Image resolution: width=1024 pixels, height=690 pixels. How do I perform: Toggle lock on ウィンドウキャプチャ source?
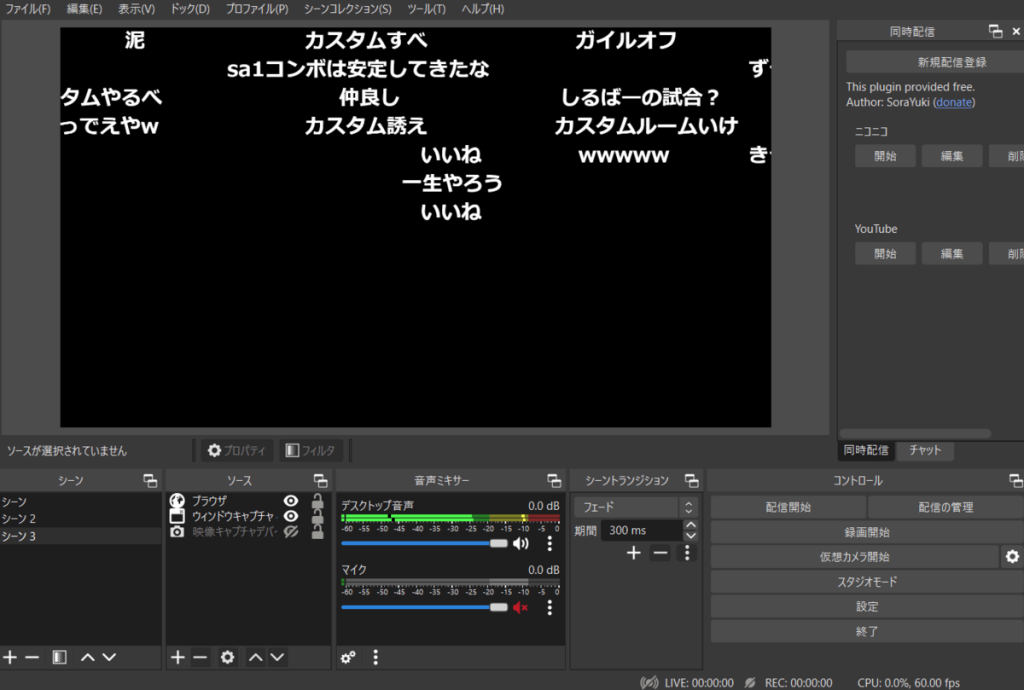pos(317,517)
